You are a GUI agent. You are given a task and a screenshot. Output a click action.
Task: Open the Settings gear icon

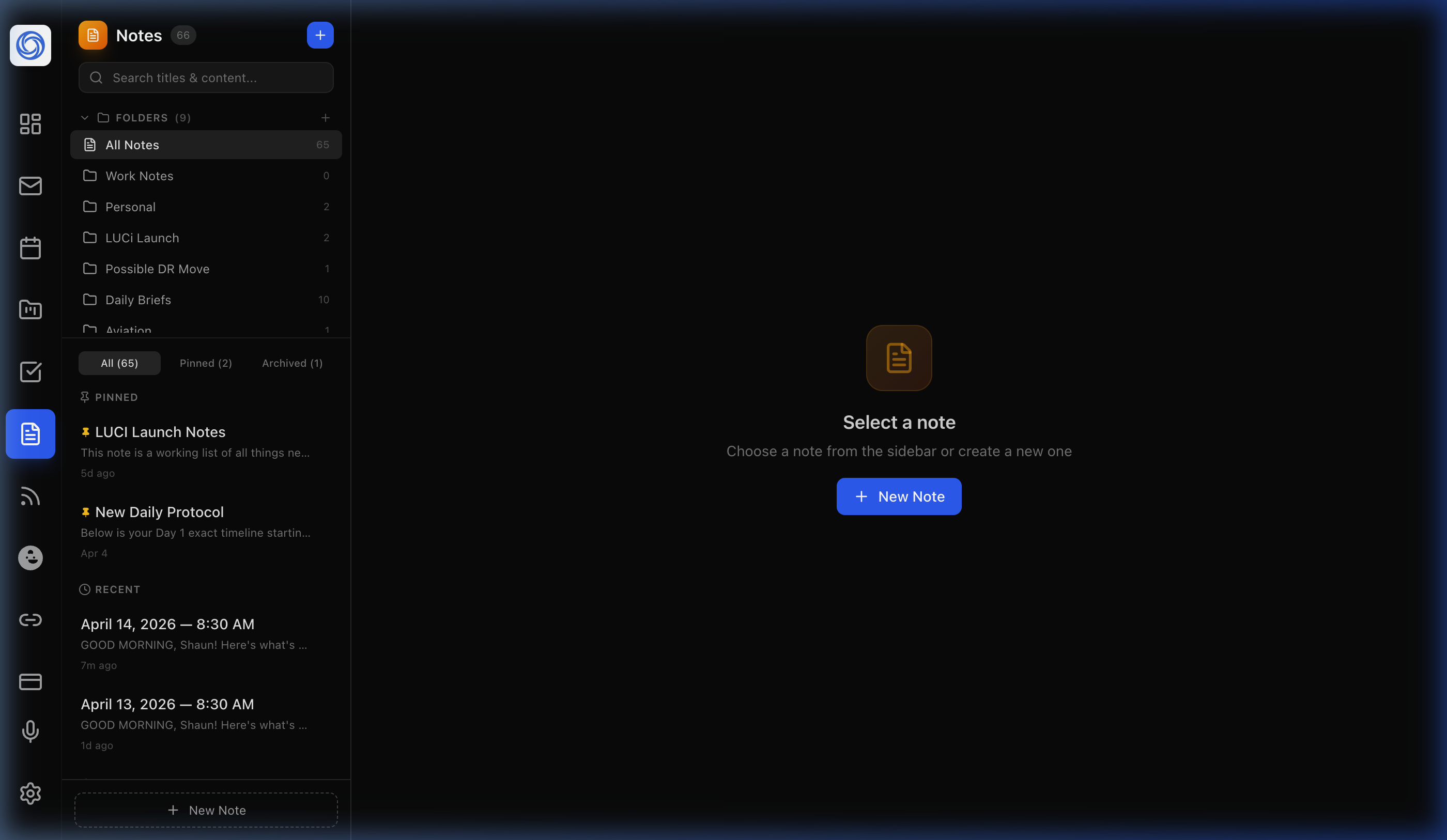pyautogui.click(x=30, y=794)
